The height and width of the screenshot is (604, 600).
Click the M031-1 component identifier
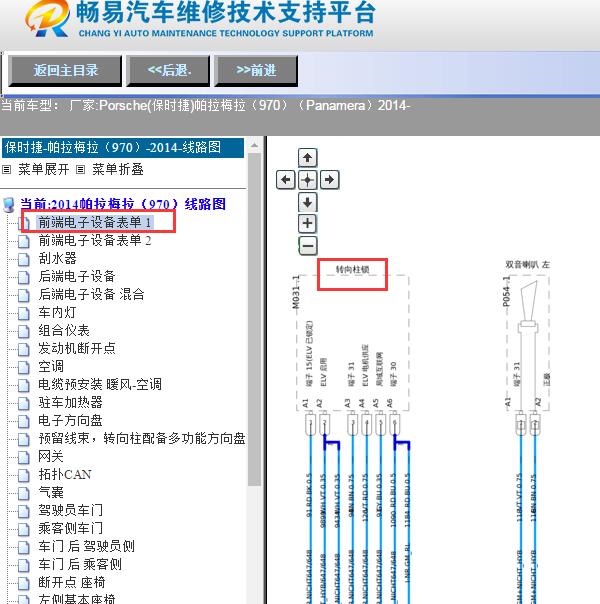coord(296,292)
